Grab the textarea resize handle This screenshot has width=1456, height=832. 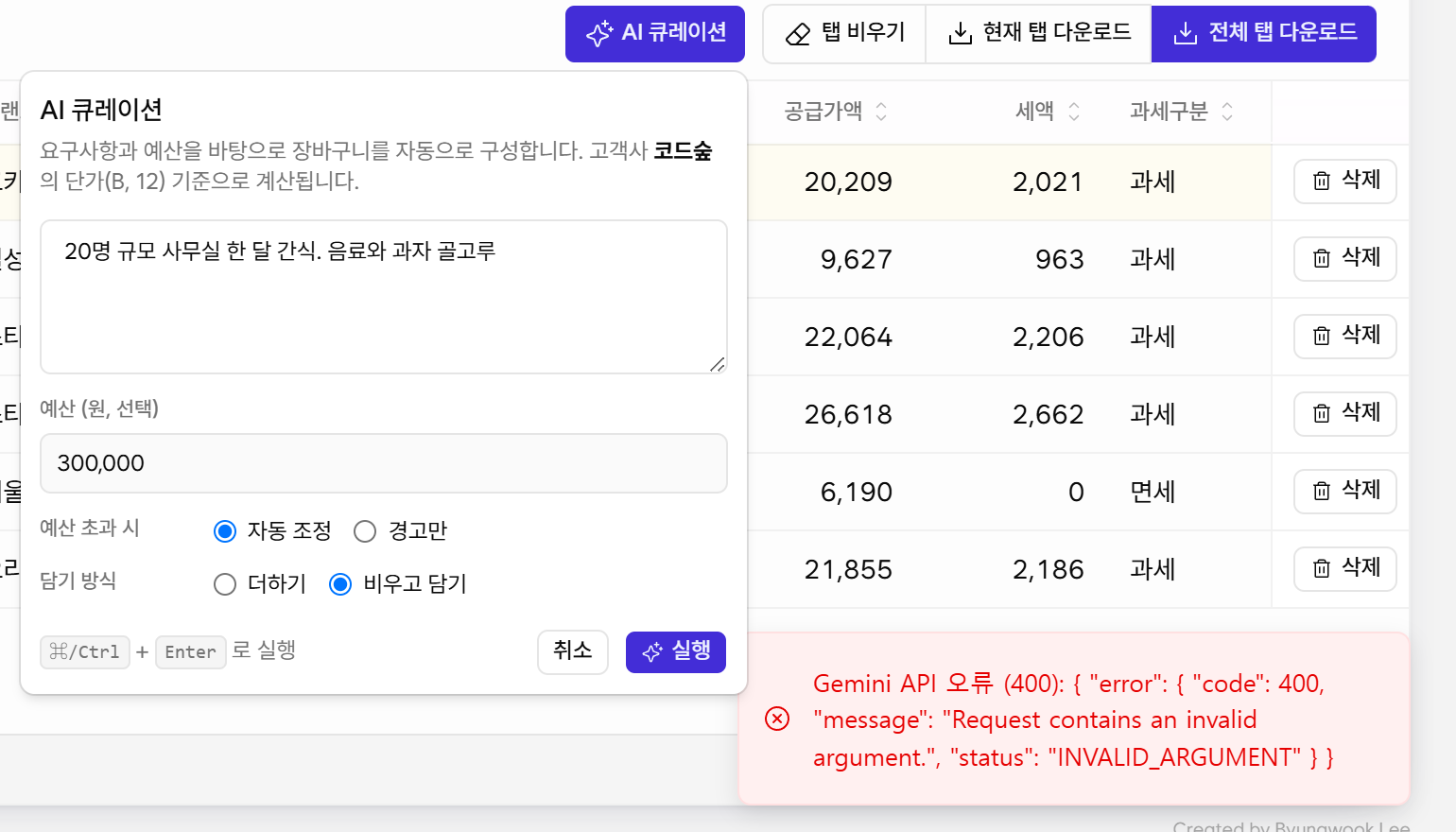[x=718, y=364]
